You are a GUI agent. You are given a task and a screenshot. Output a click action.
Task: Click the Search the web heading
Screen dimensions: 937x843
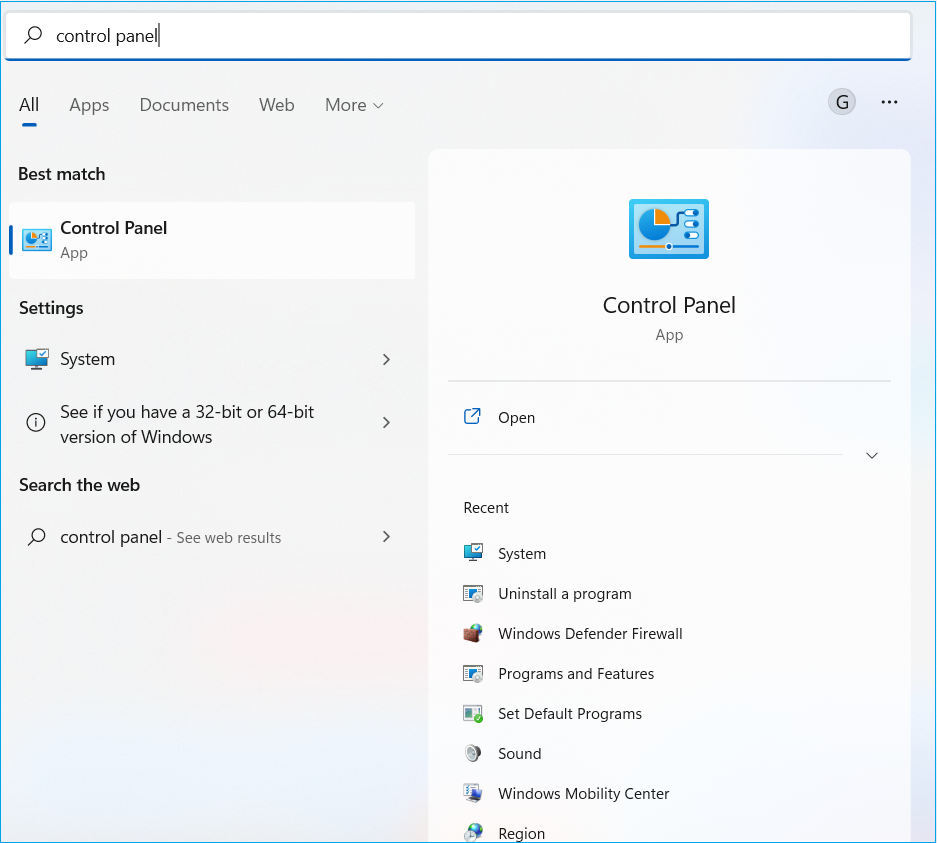click(79, 485)
